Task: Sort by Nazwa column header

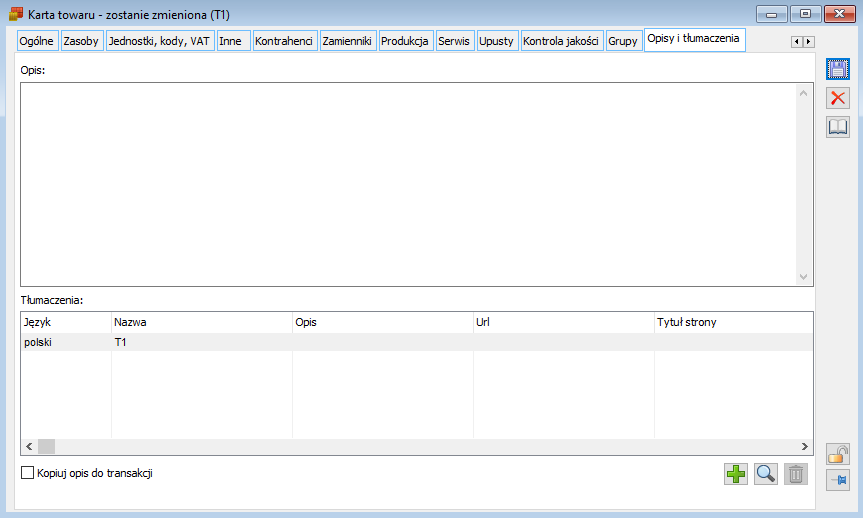Action: 202,322
